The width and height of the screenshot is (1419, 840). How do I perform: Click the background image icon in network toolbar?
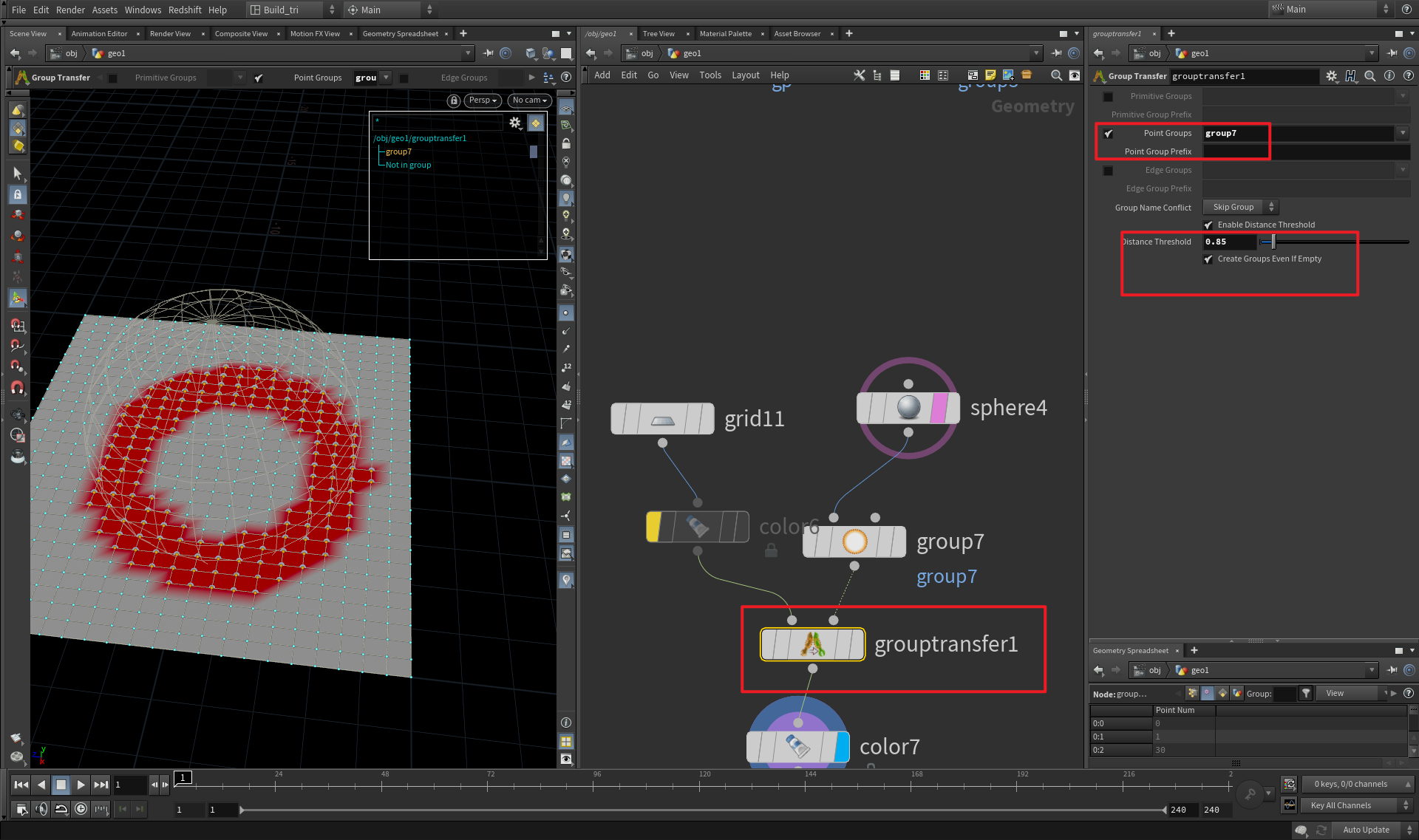1007,75
